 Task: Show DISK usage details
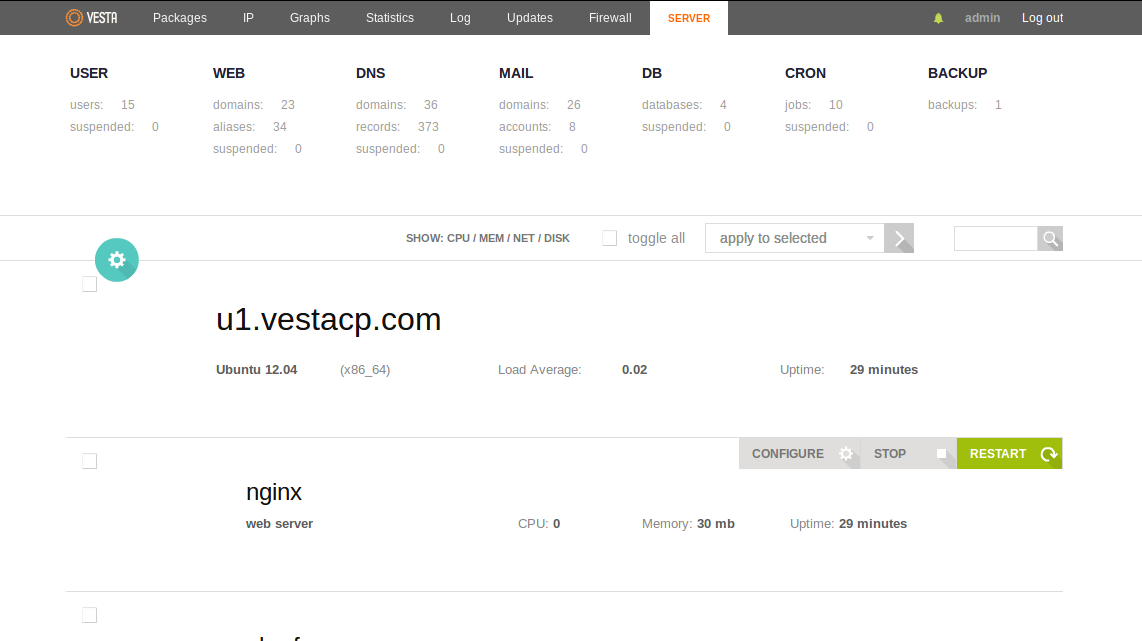(556, 238)
